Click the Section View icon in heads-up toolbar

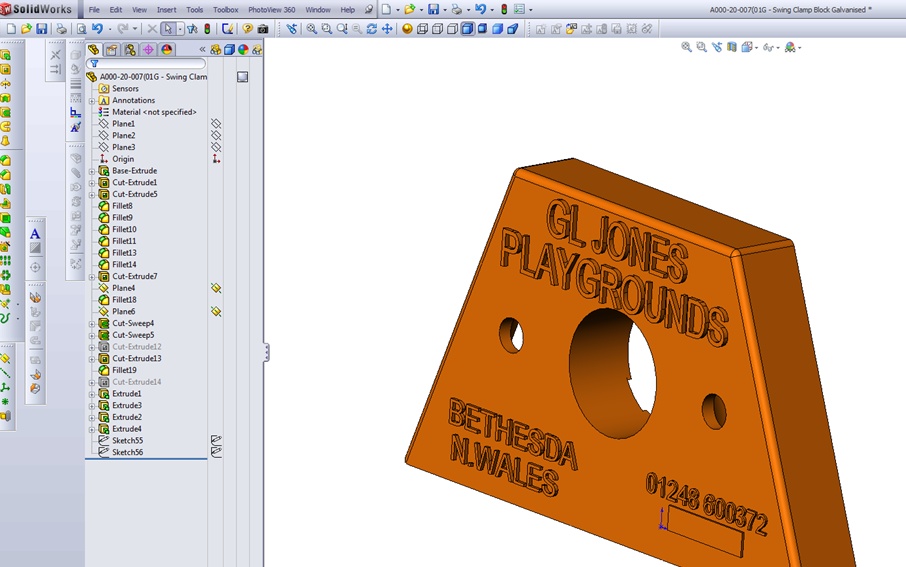coord(732,47)
